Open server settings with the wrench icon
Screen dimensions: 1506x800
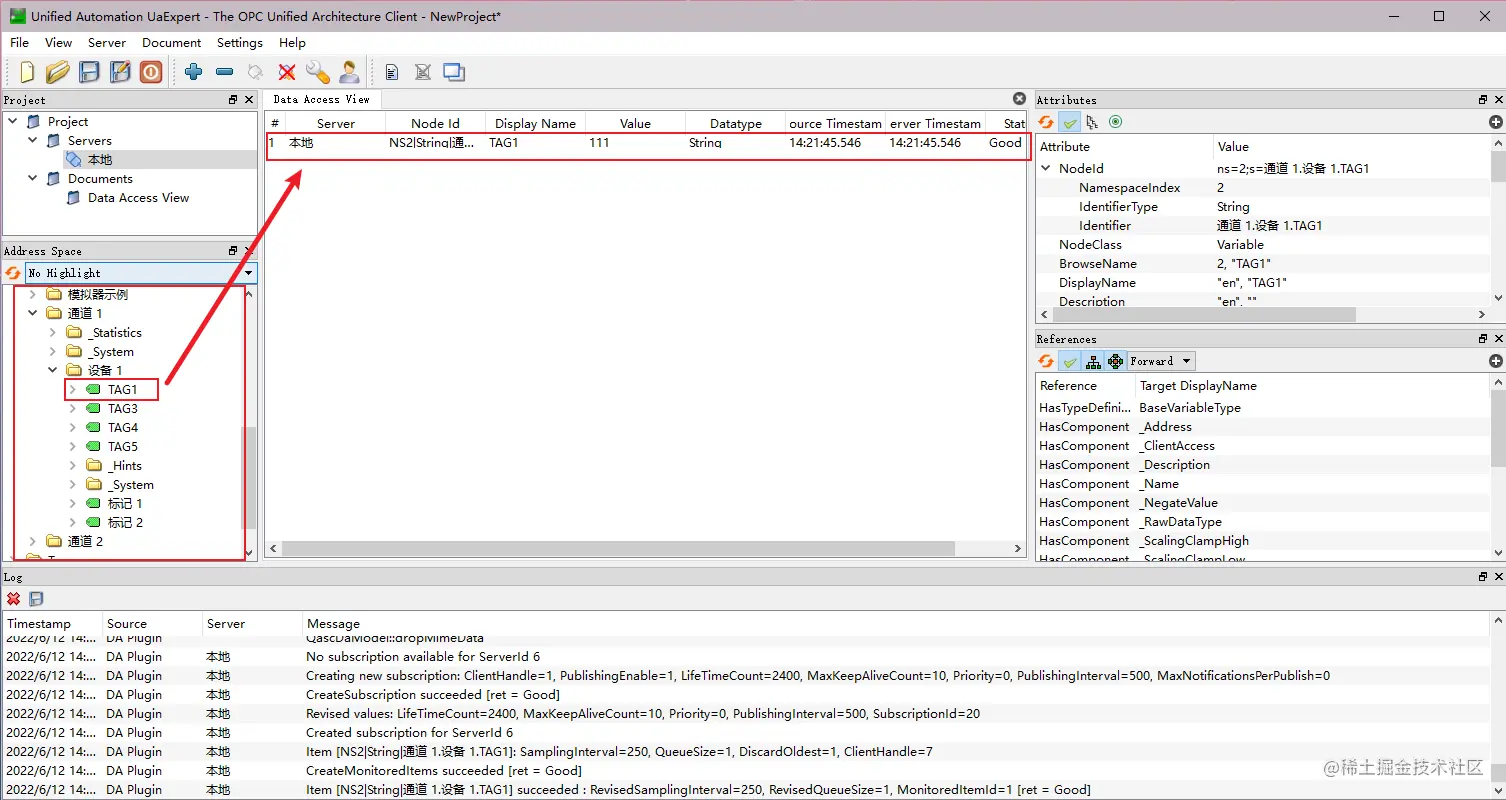pos(318,72)
